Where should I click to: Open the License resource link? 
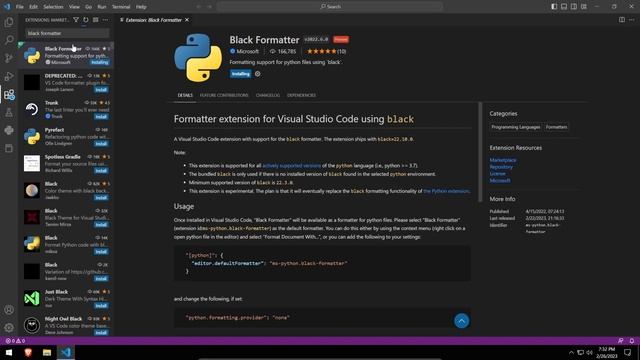pos(498,173)
